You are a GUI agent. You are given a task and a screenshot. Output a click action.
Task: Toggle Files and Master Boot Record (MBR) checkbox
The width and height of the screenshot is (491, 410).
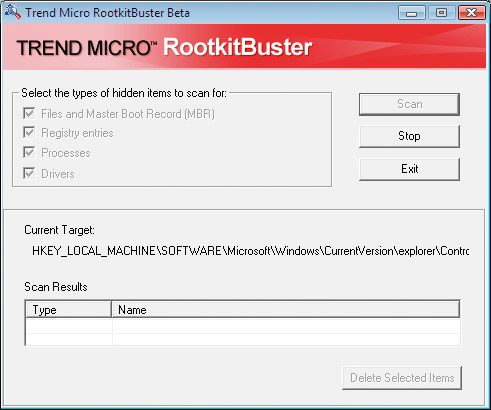(x=29, y=113)
